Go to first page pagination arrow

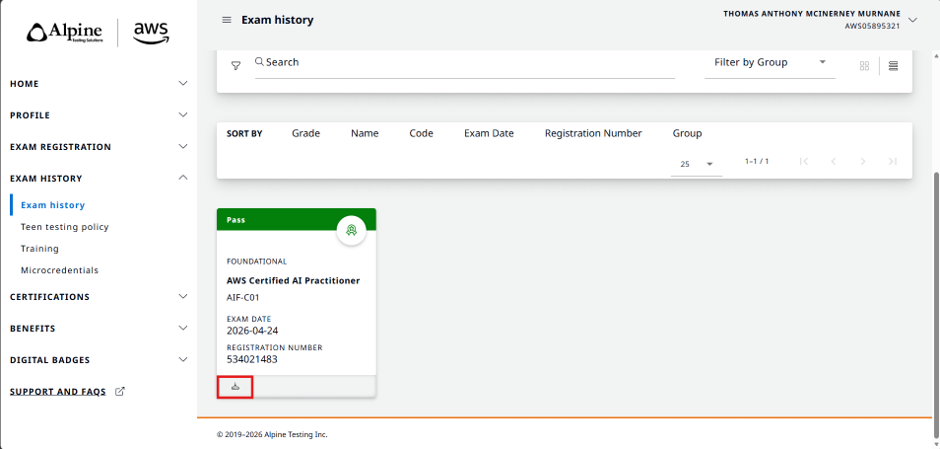(805, 161)
